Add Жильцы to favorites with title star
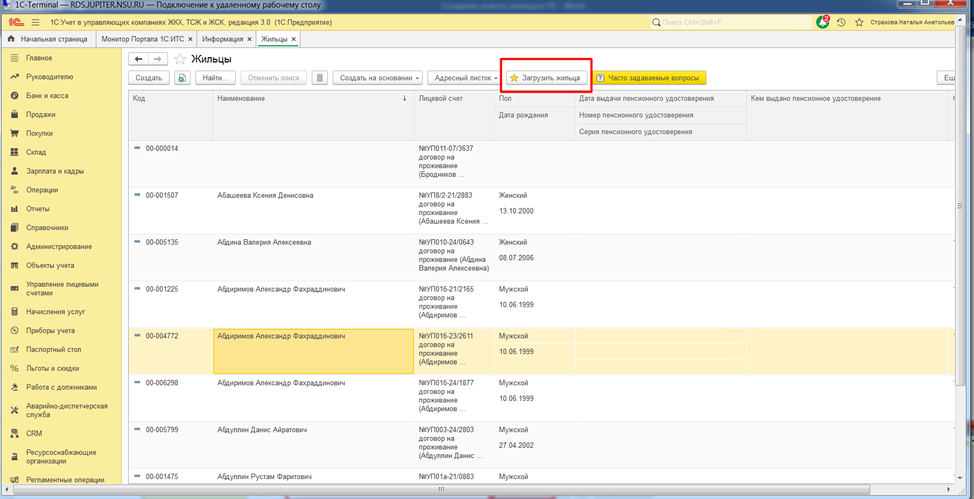Screen dimensions: 974x499 coord(180,59)
